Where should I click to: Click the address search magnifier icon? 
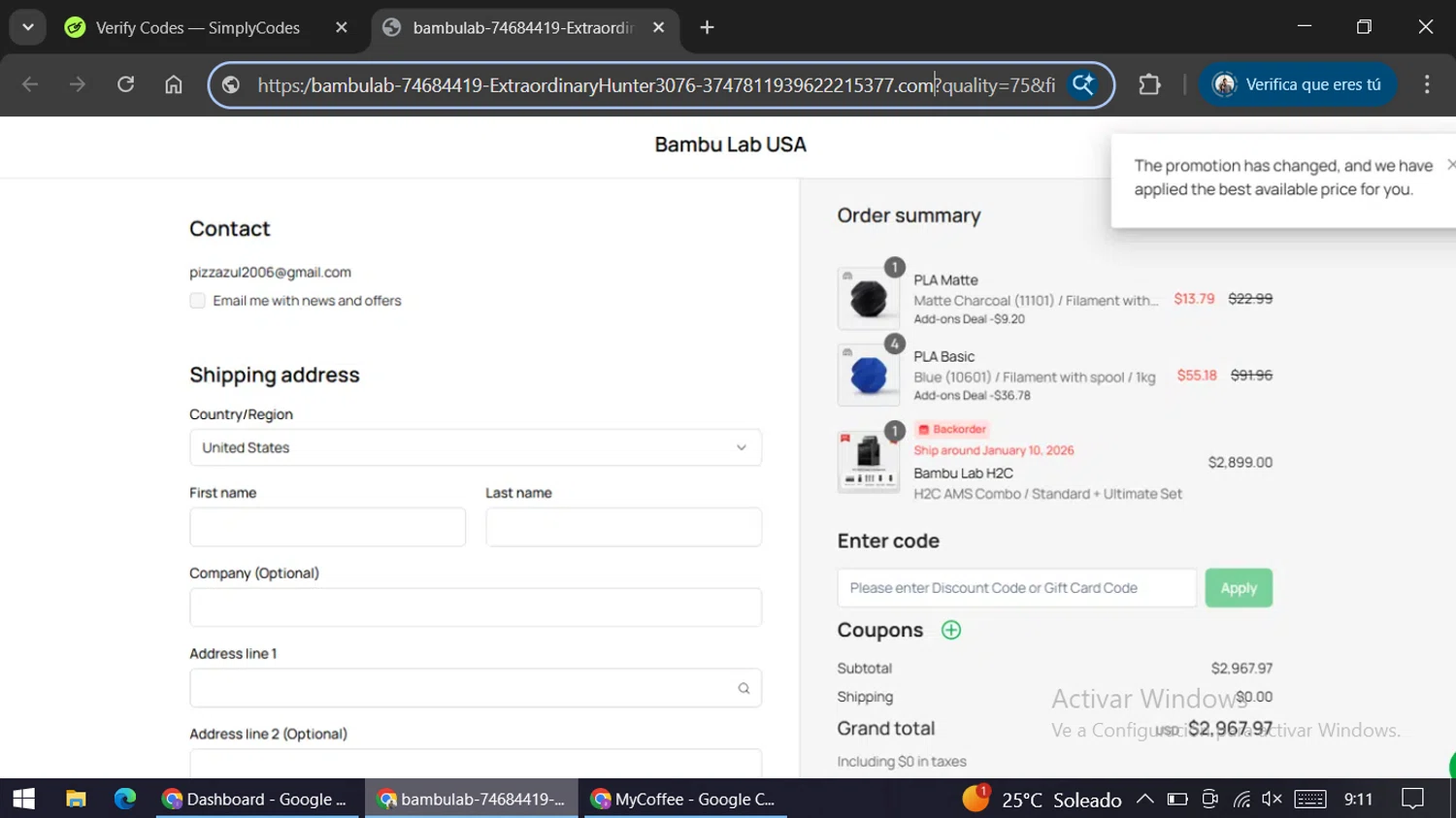pyautogui.click(x=744, y=688)
